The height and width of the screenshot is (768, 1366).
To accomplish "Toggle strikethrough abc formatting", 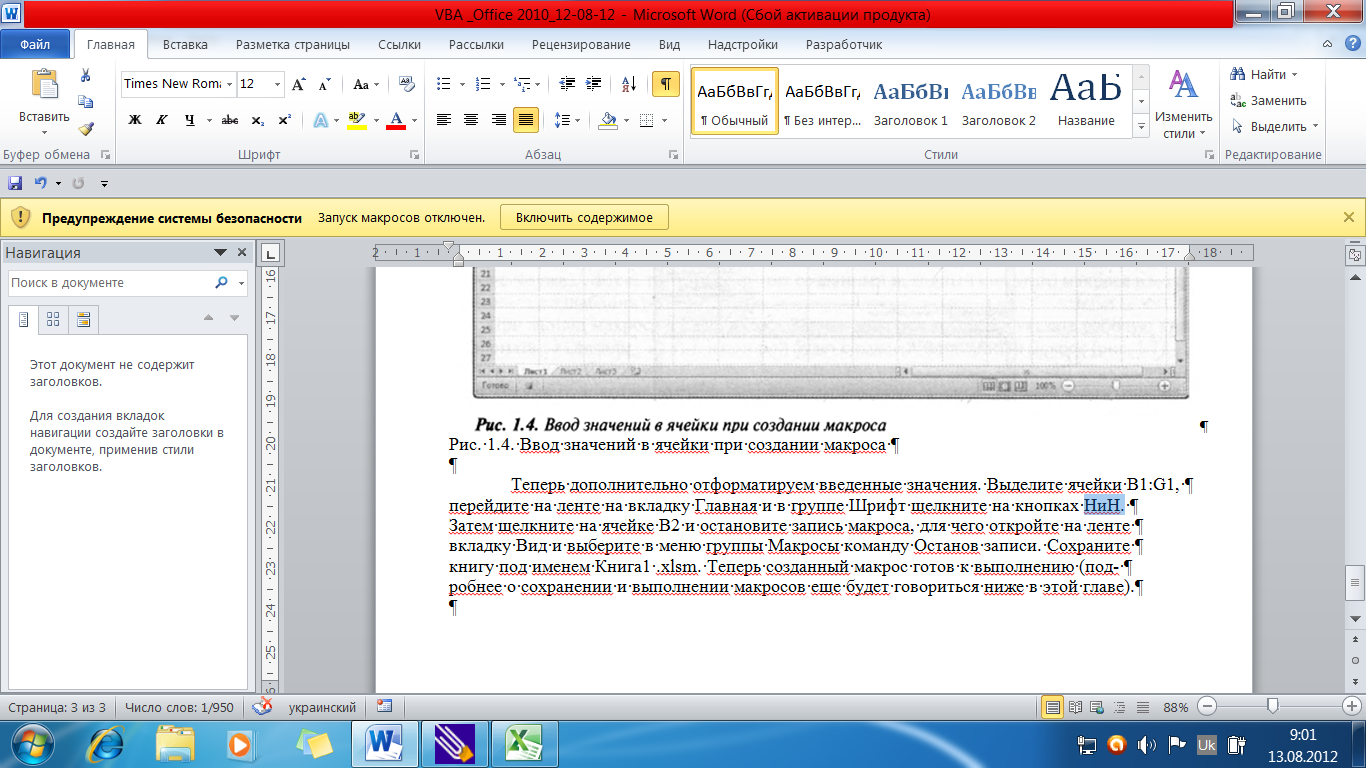I will pyautogui.click(x=230, y=120).
